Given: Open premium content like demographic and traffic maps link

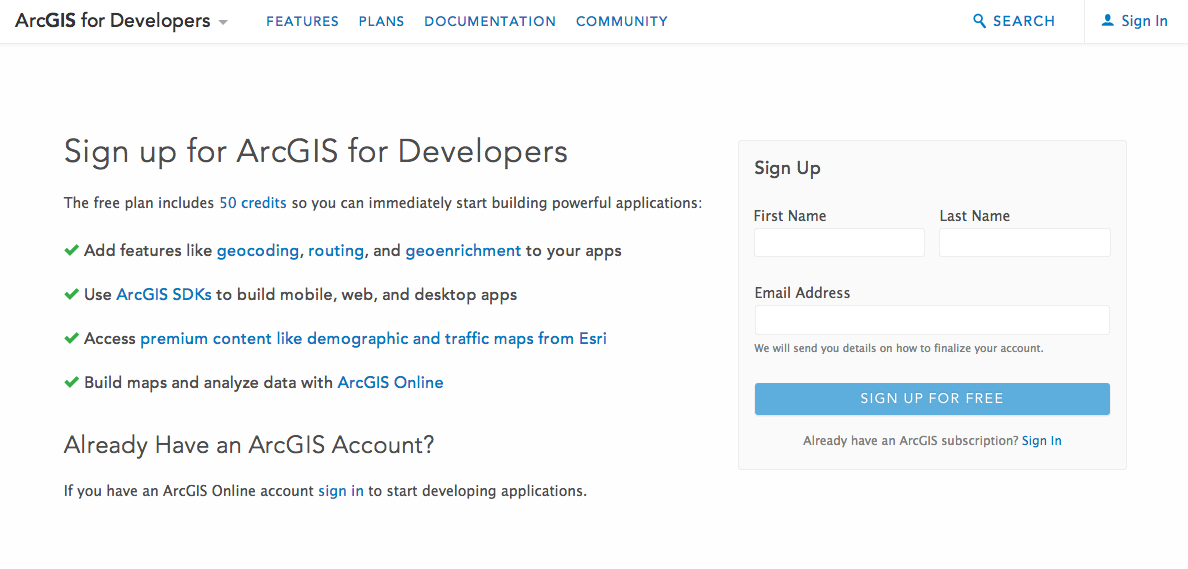Looking at the screenshot, I should point(374,339).
